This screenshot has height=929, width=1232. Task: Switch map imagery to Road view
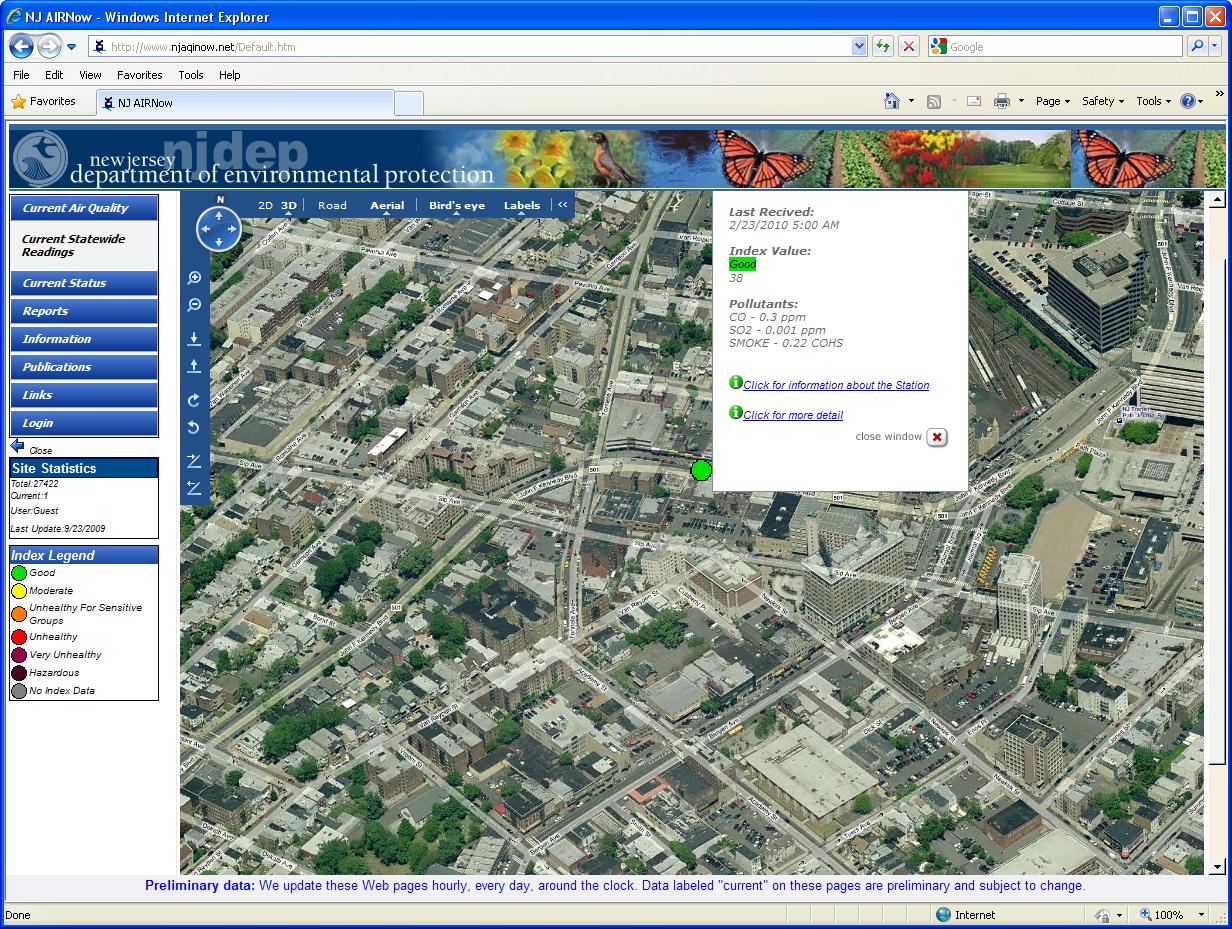pos(331,205)
